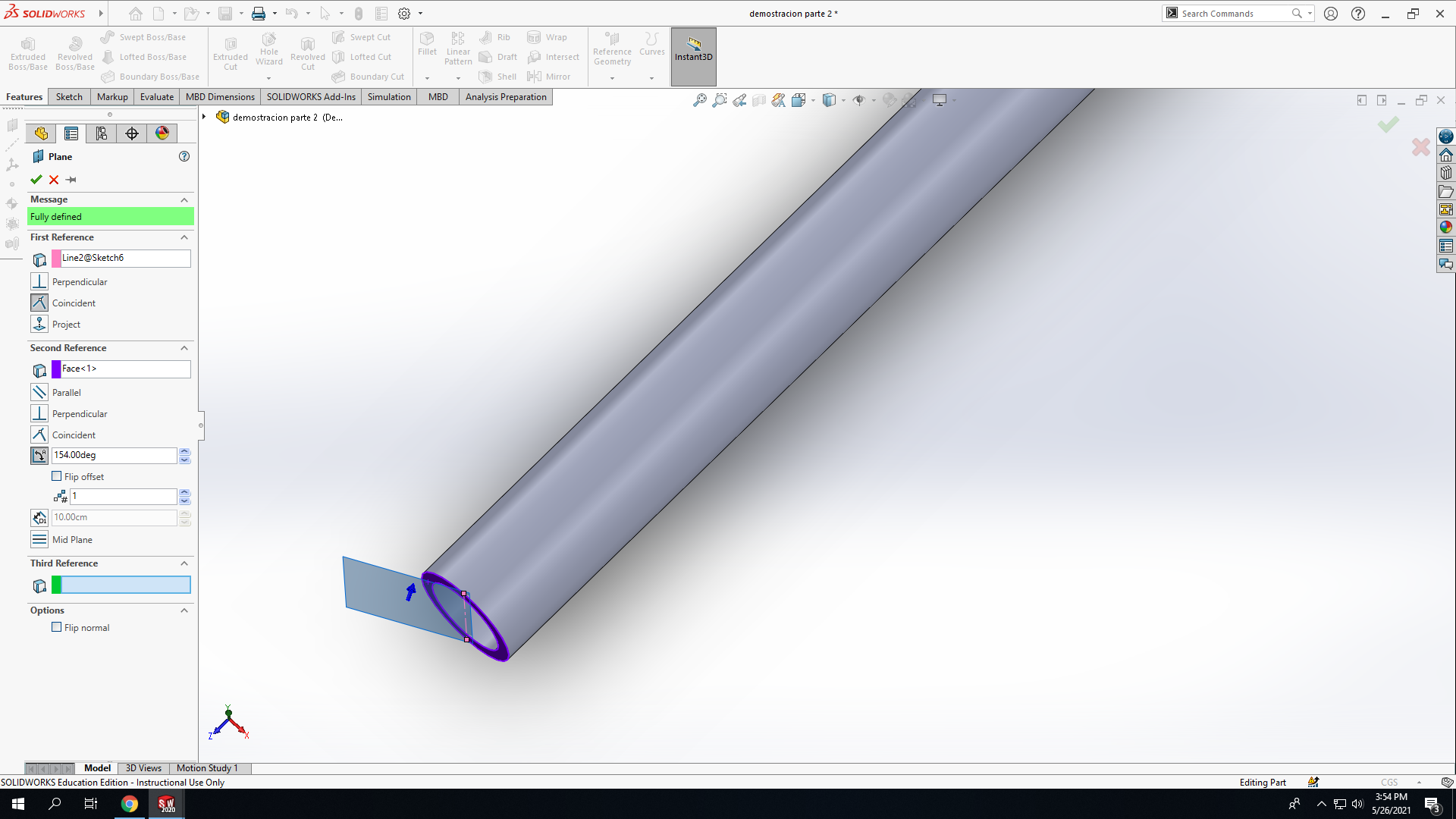Collapse the Third Reference section
The width and height of the screenshot is (1456, 819).
tap(184, 563)
